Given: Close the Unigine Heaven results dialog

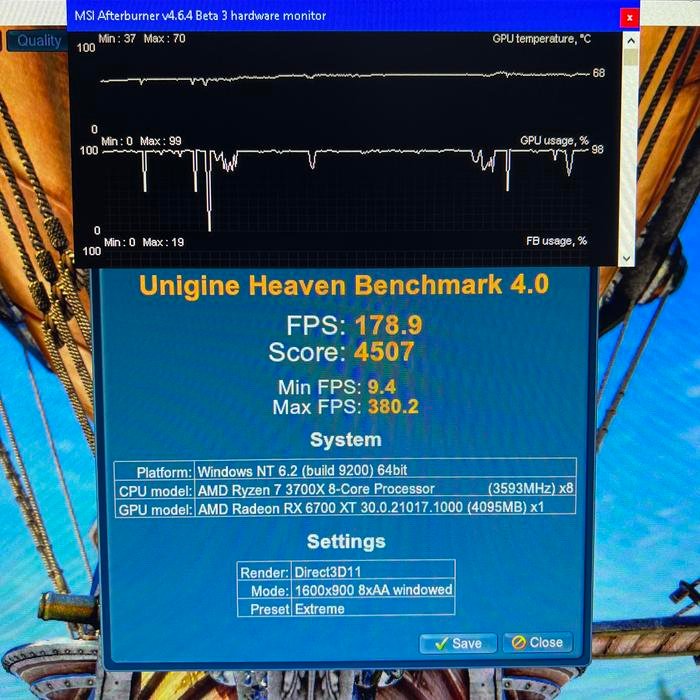Looking at the screenshot, I should pyautogui.click(x=538, y=643).
